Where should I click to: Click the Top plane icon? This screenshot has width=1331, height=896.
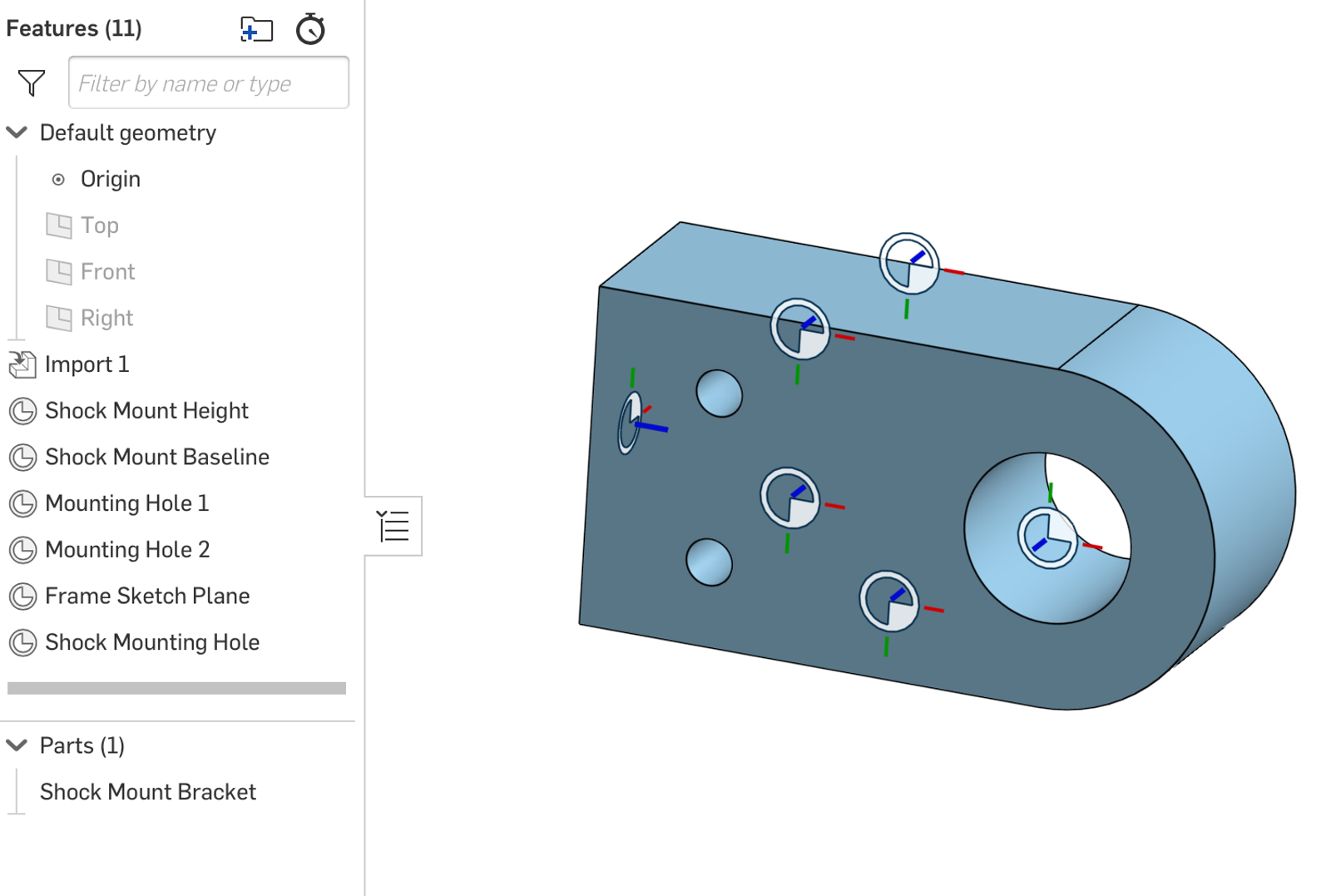click(x=59, y=225)
